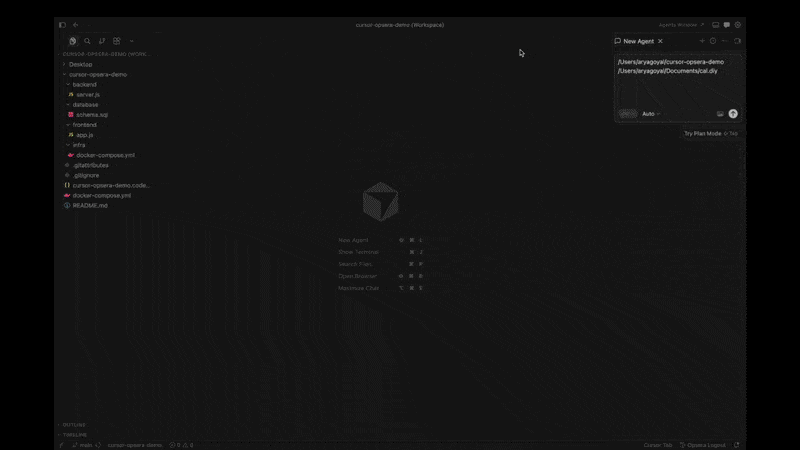Click the Cursor Tab status item
This screenshot has height=450, width=800.
658,445
